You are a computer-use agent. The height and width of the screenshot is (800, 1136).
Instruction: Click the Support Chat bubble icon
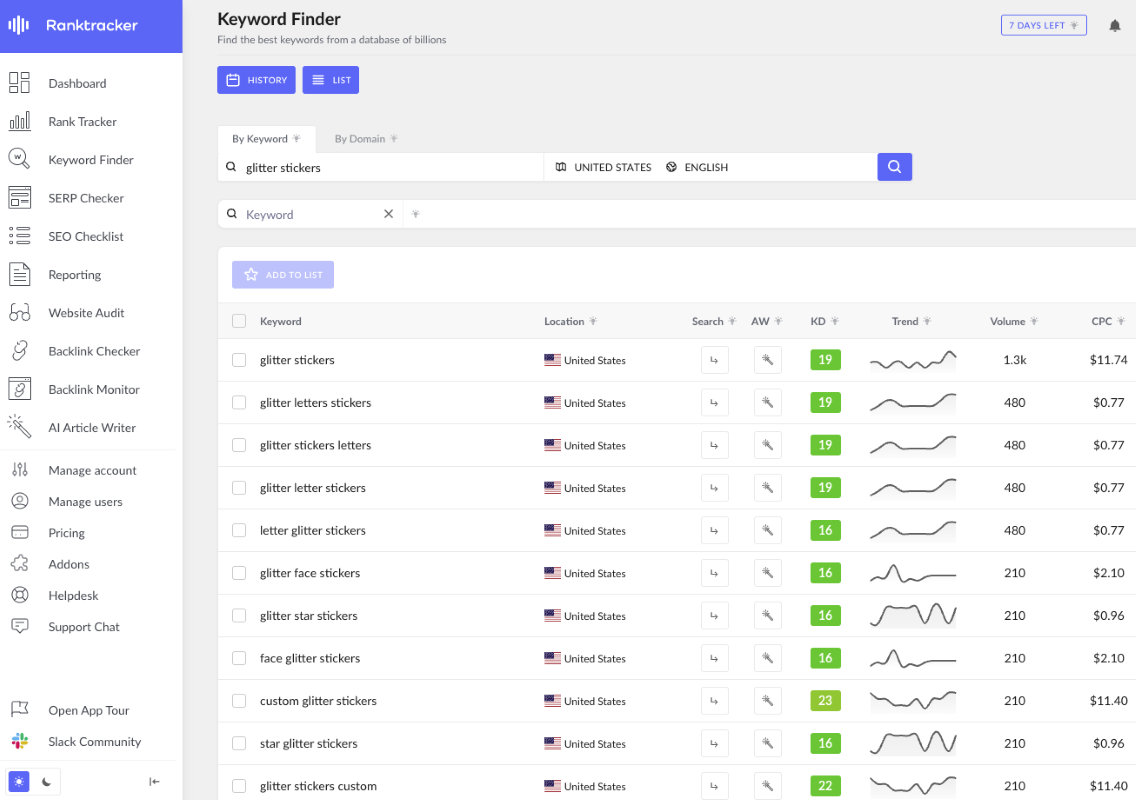tap(20, 626)
